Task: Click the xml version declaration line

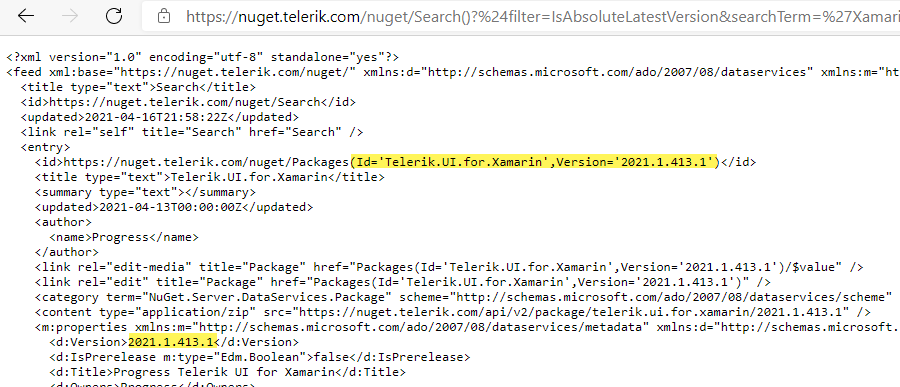Action: (x=203, y=57)
